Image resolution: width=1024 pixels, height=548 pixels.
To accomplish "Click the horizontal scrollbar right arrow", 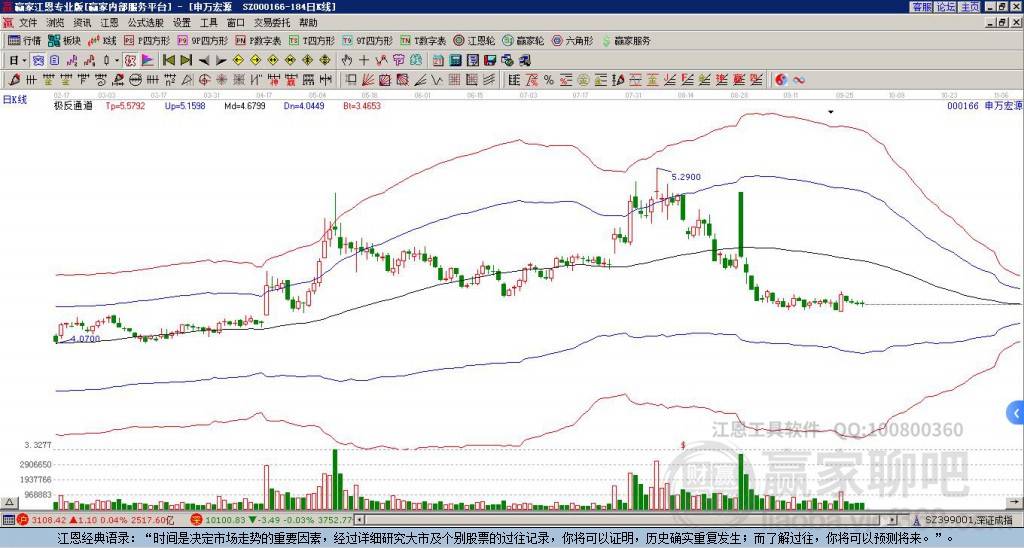I will (x=892, y=520).
